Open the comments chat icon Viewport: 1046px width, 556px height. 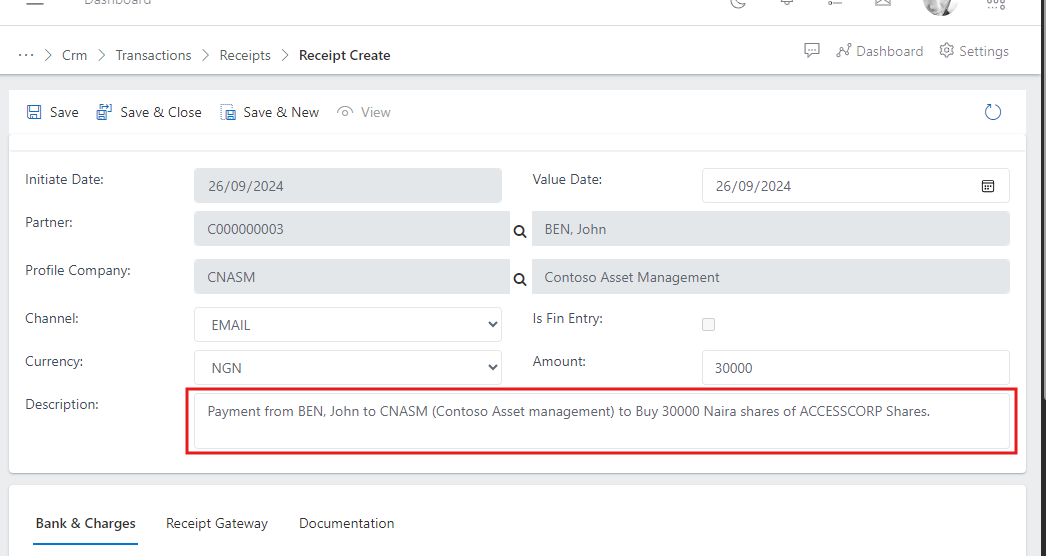pos(812,51)
